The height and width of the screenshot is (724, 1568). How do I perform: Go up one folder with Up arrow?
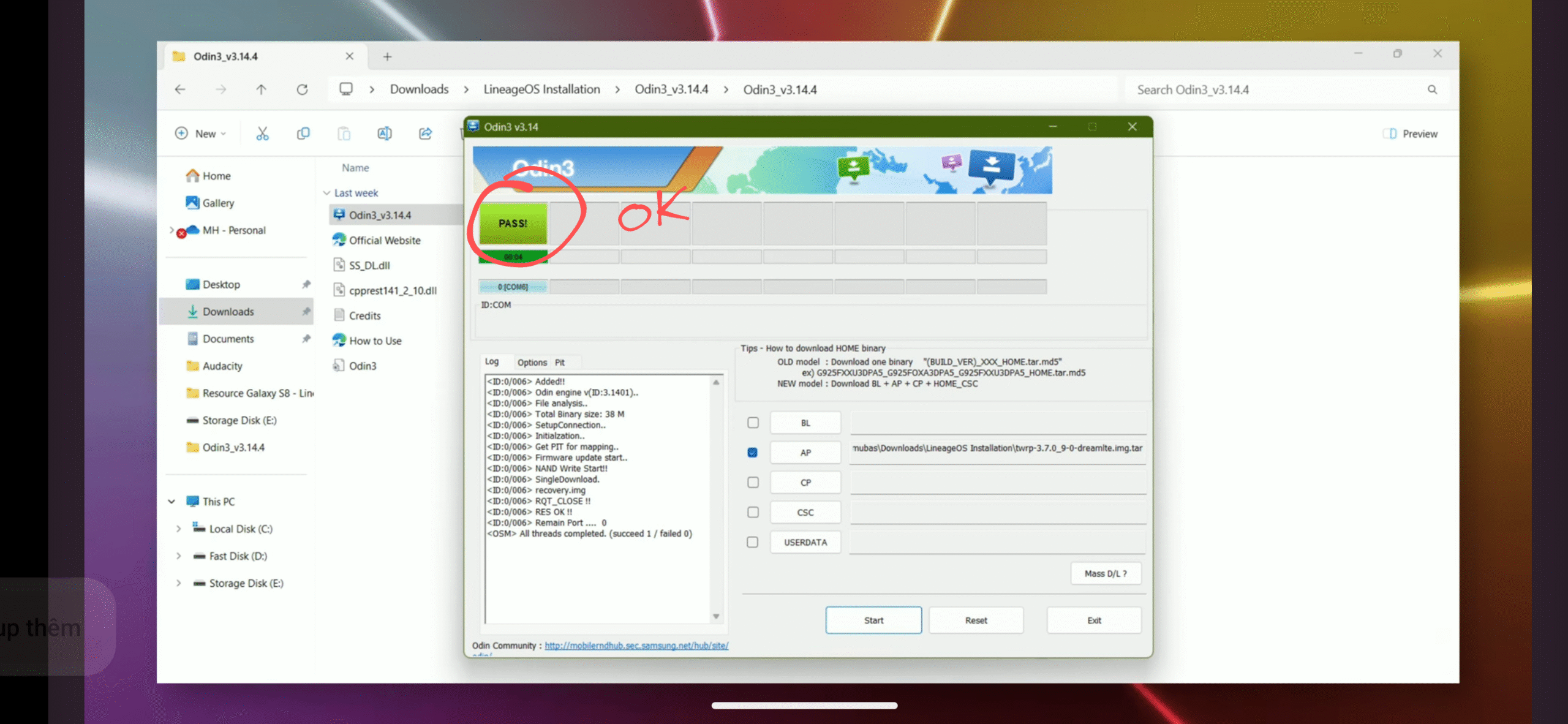click(x=261, y=89)
